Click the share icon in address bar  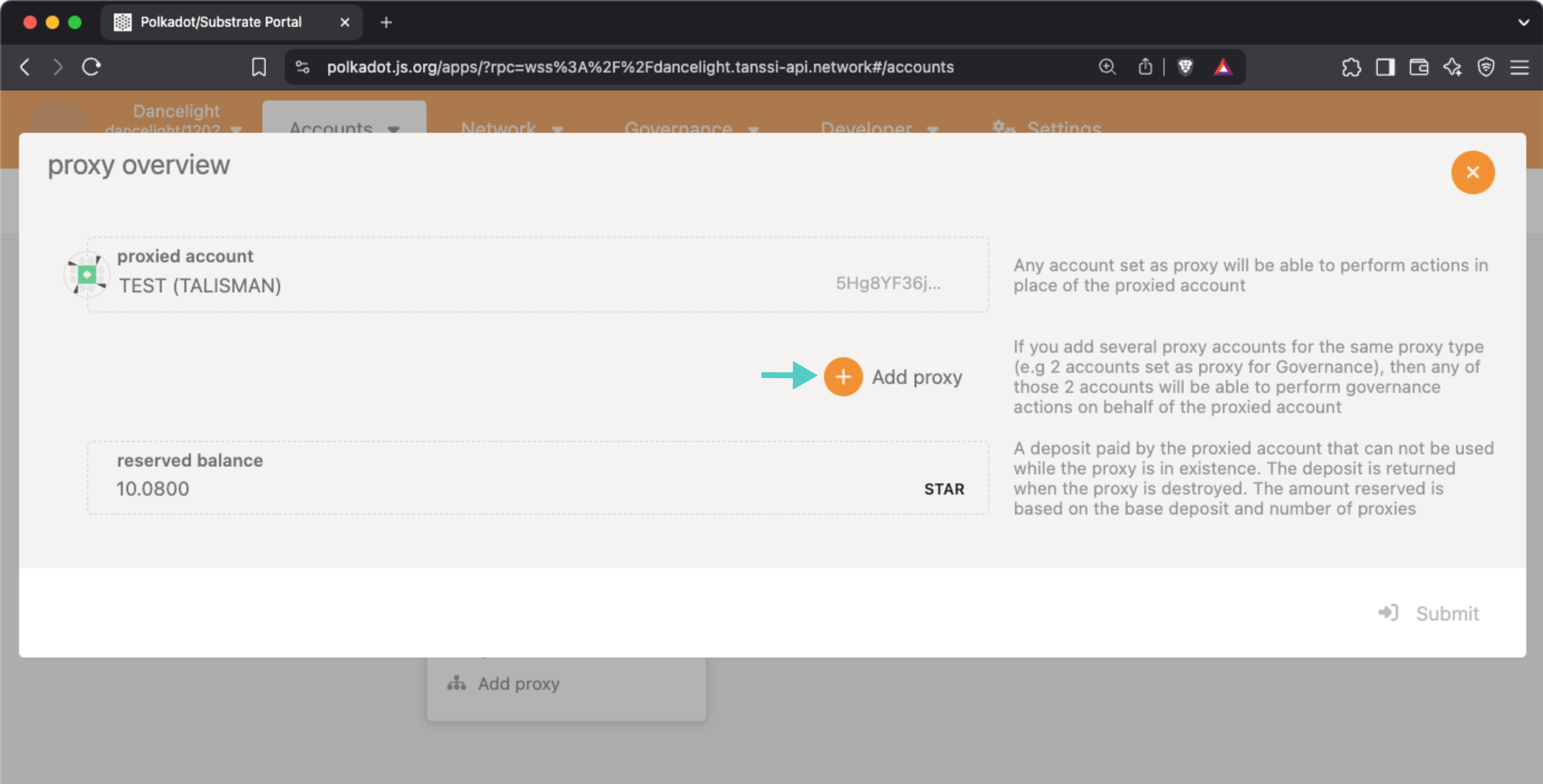coord(1145,67)
